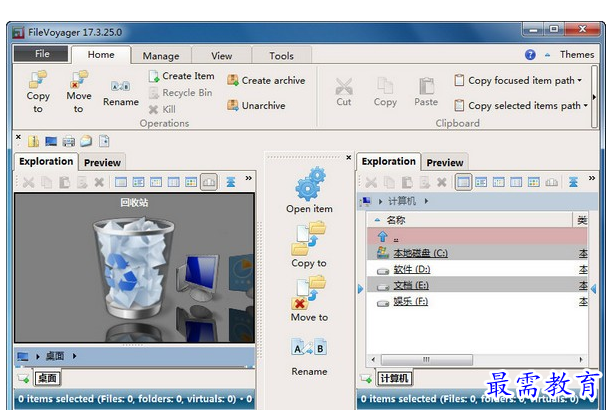608x416 pixels.
Task: Switch to the Manage ribbon tab
Action: pyautogui.click(x=161, y=56)
